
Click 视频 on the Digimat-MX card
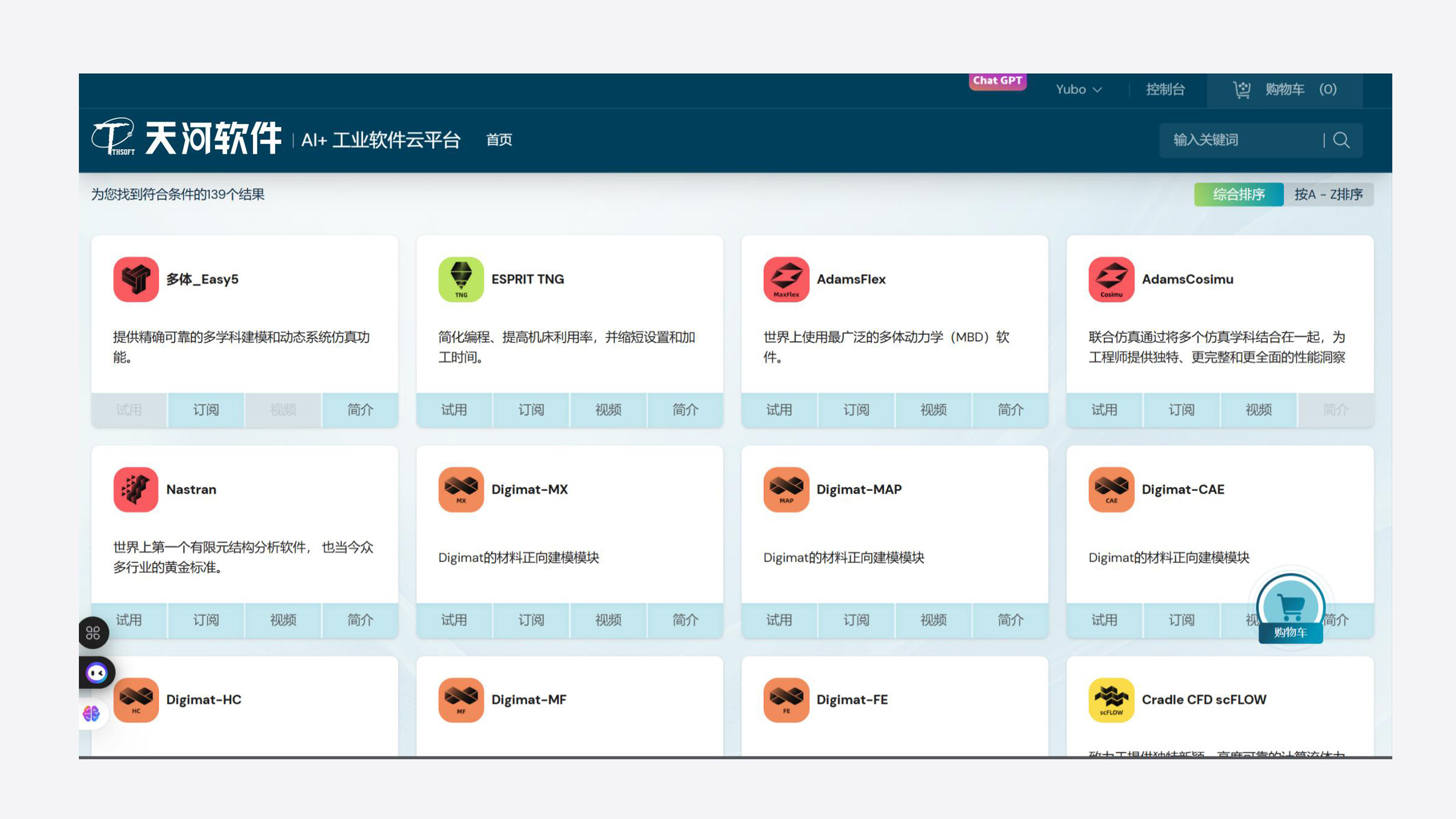[608, 620]
